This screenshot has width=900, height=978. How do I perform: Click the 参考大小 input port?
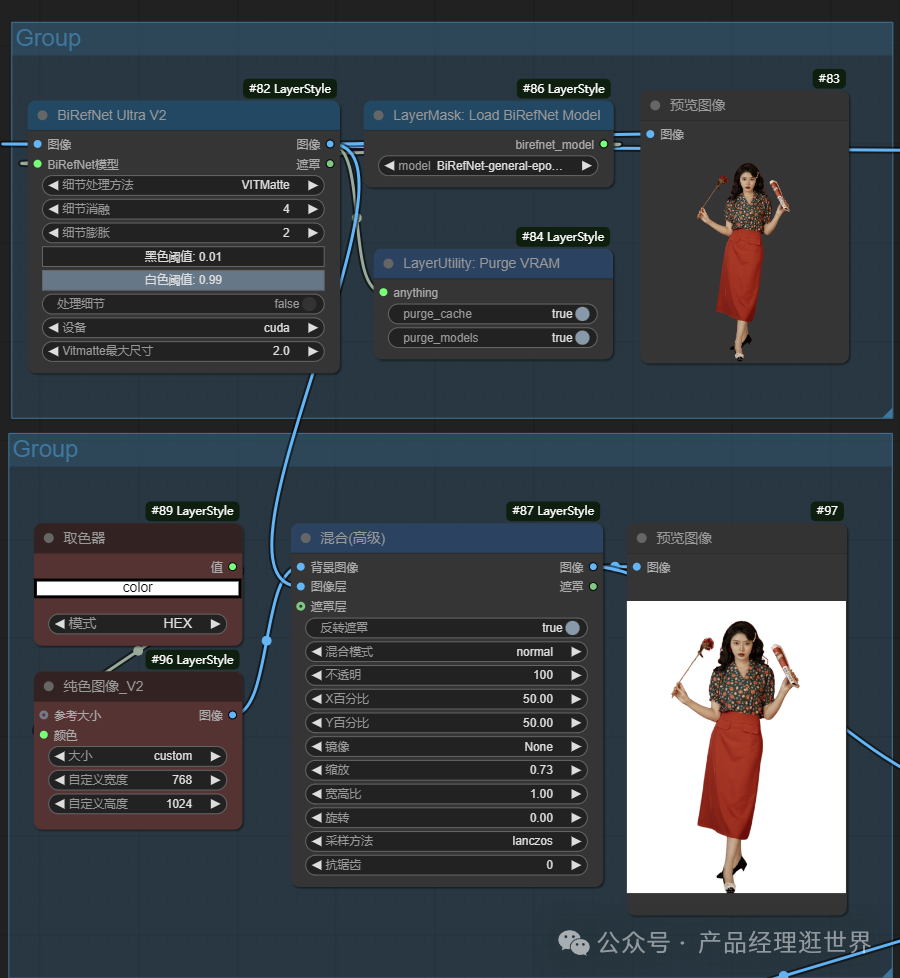click(x=44, y=715)
